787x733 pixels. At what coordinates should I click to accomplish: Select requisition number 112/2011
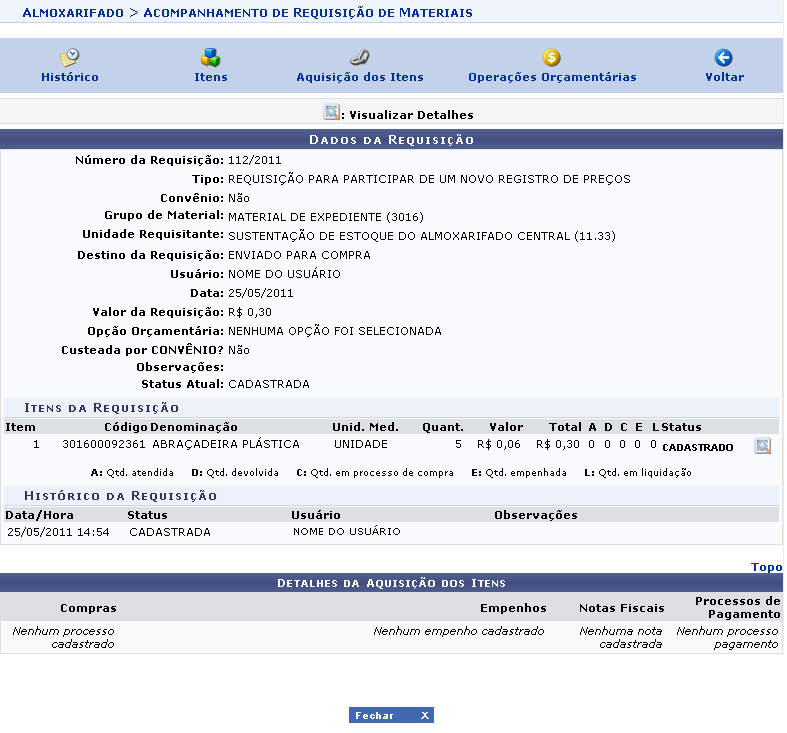(x=254, y=160)
